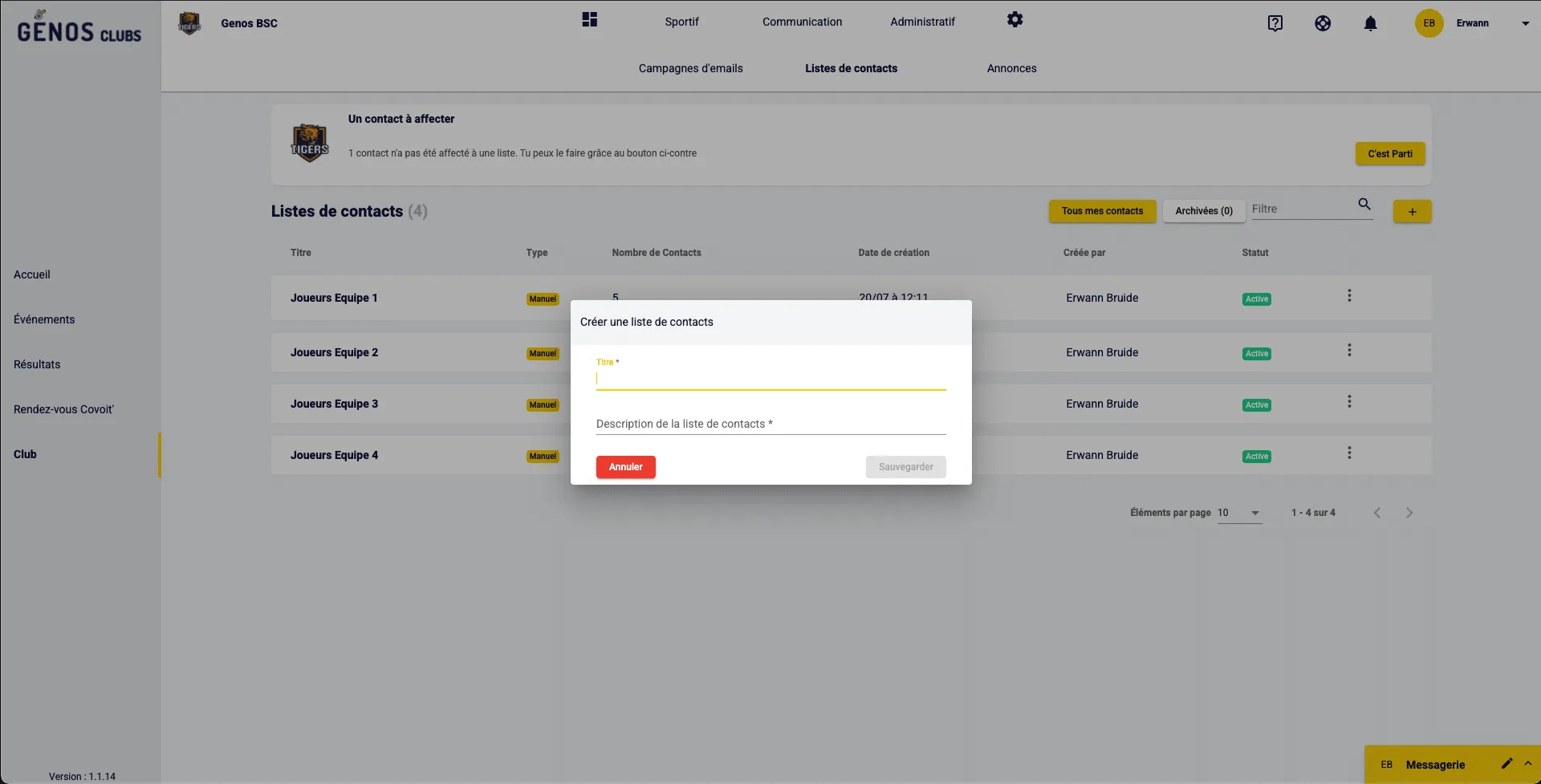Open the Annonces tab
The width and height of the screenshot is (1541, 784).
coord(1011,68)
